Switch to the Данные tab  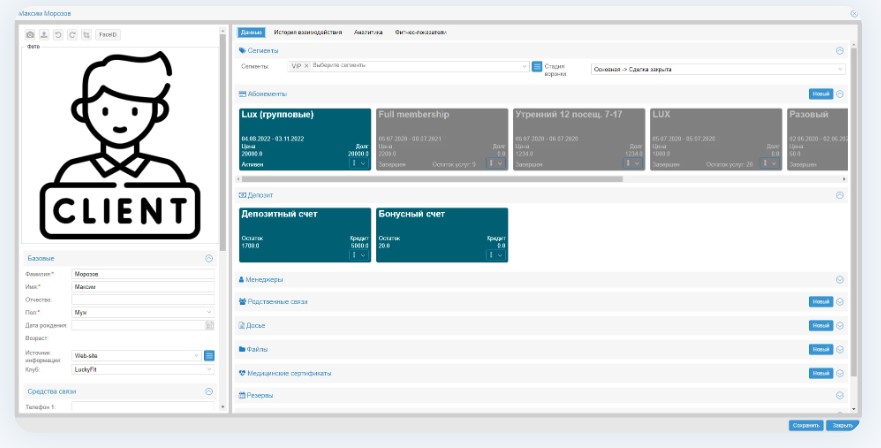coord(251,33)
